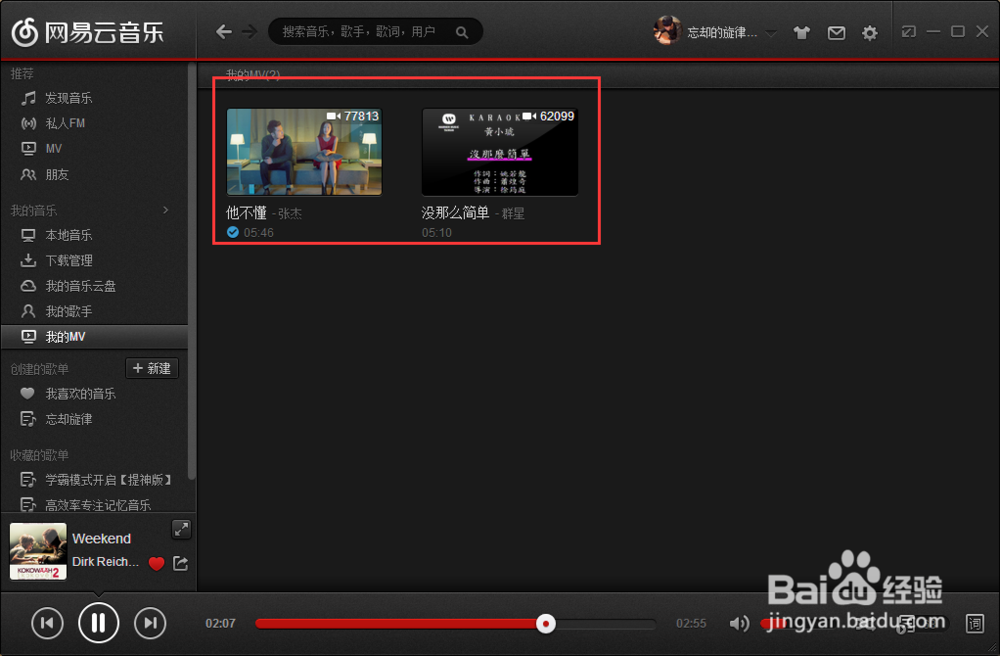Collapse the 我的音乐 section arrow

(166, 210)
